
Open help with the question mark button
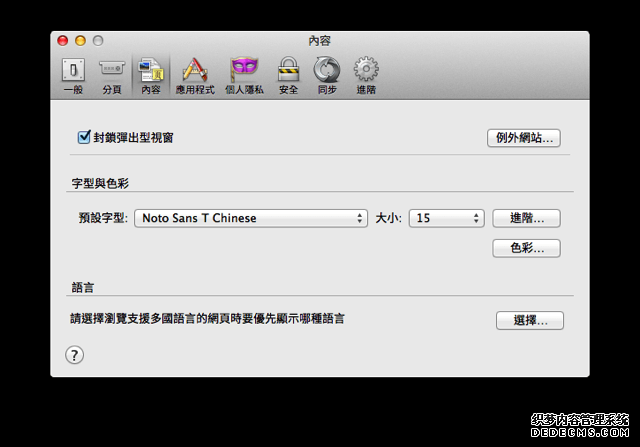click(x=74, y=355)
